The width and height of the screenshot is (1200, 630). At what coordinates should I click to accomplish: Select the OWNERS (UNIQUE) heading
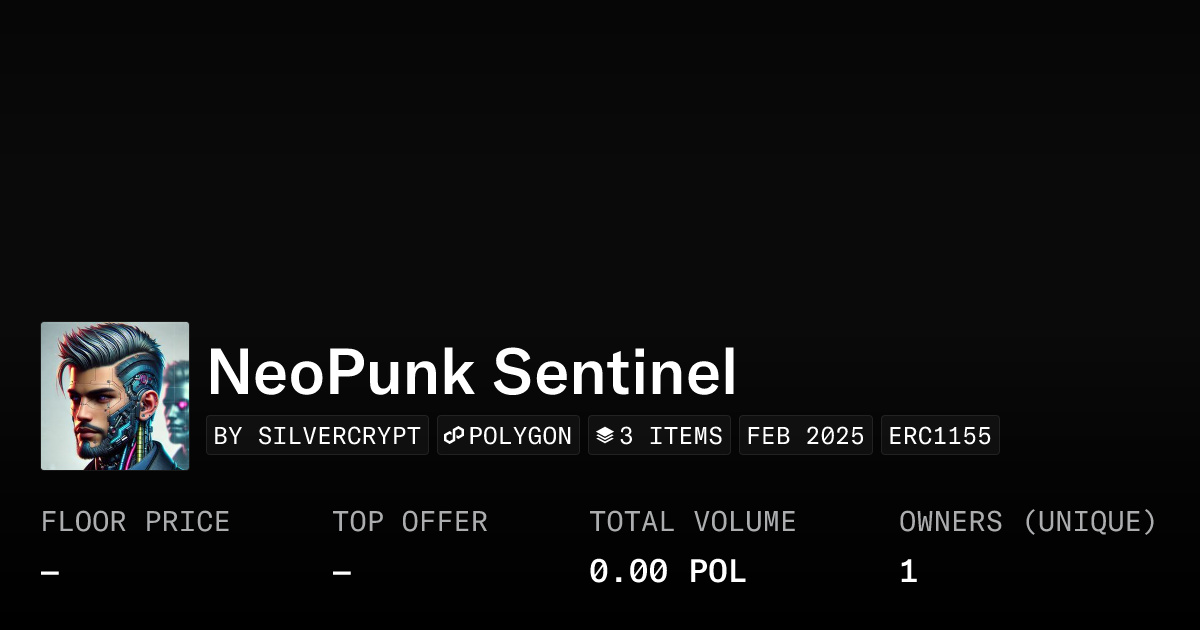click(1028, 521)
